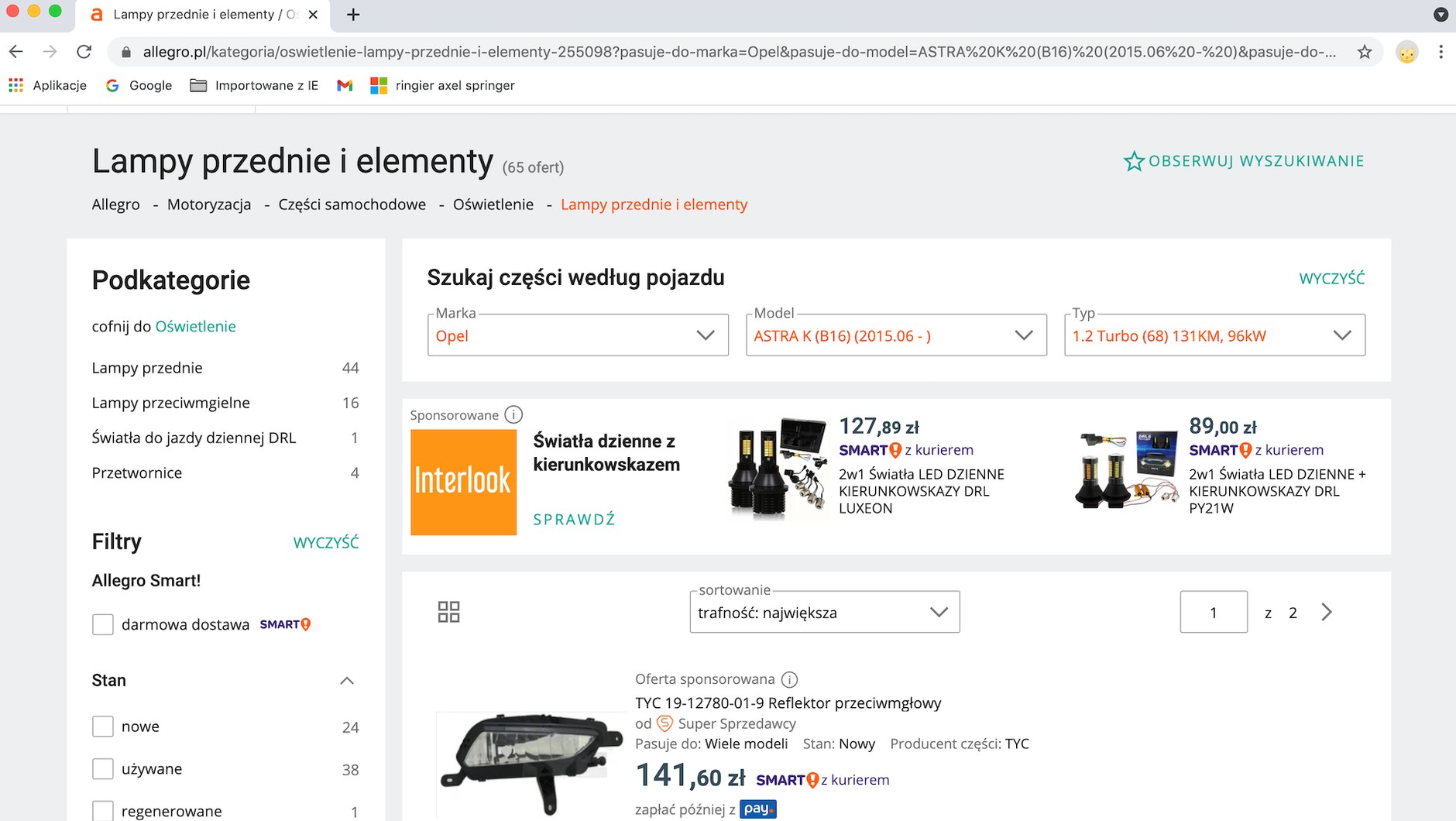Select Lampy przeciwmgielne subcategory

click(170, 403)
